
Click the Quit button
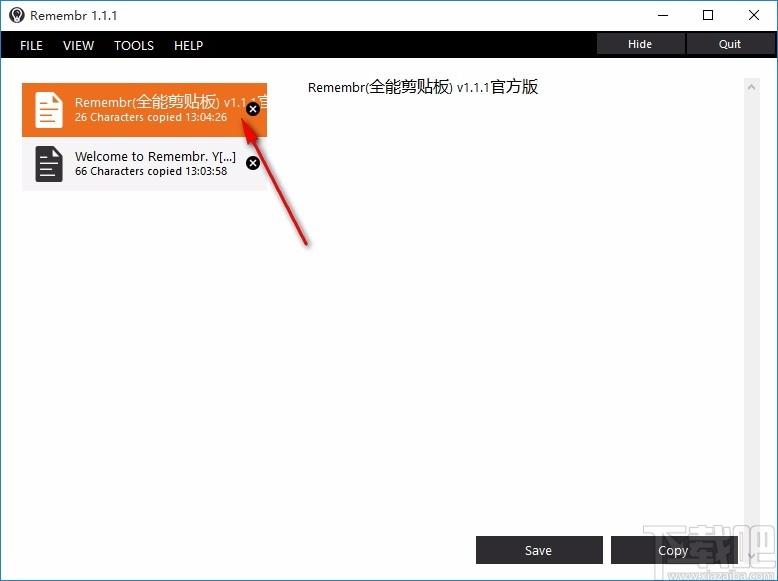coord(730,44)
